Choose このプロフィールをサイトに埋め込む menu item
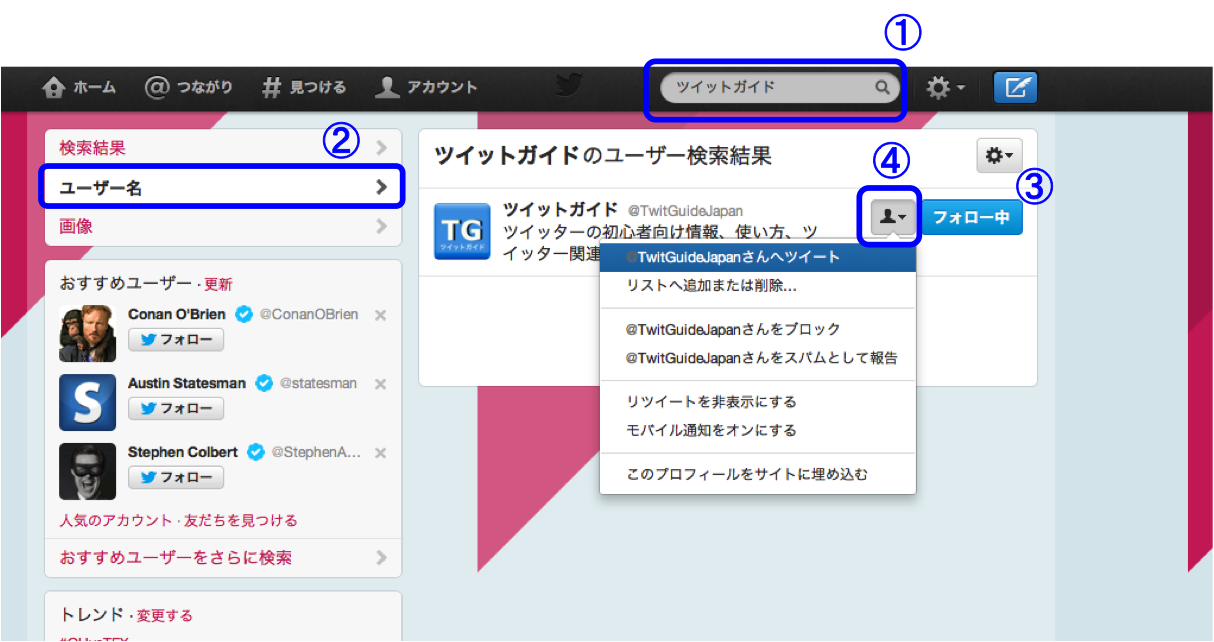The width and height of the screenshot is (1214, 642). pos(758,474)
